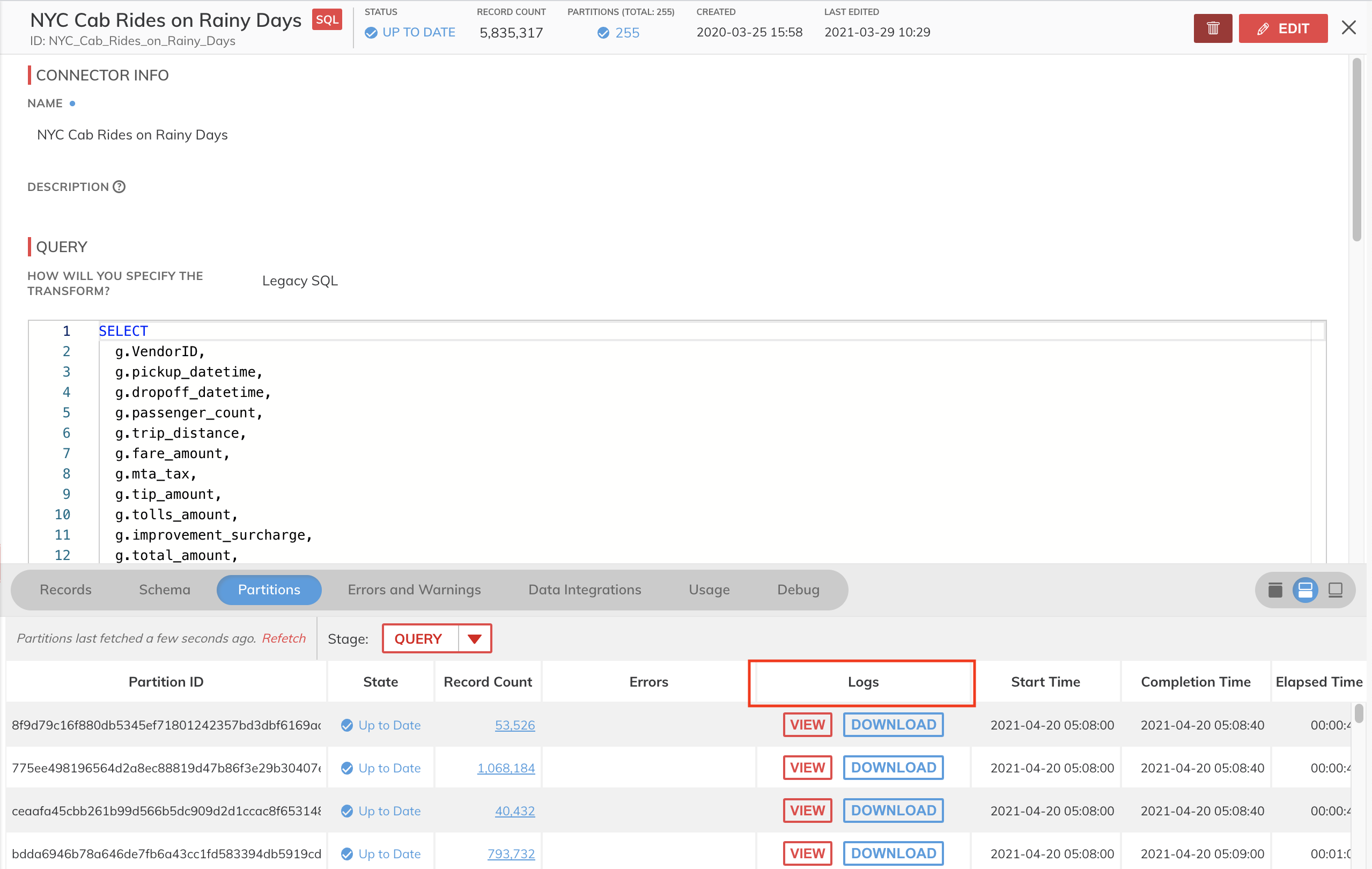Select the split-view panel layout icon
Screen dimensions: 1372x869
[x=1305, y=590]
